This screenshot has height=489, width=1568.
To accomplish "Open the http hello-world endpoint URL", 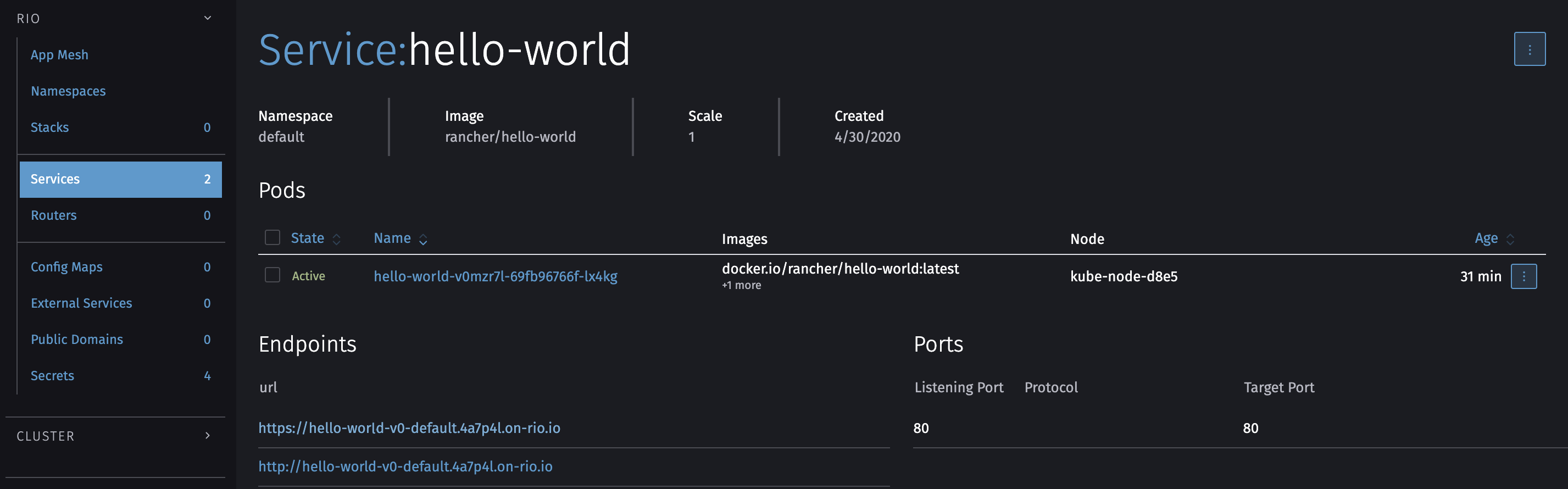I will (x=405, y=466).
